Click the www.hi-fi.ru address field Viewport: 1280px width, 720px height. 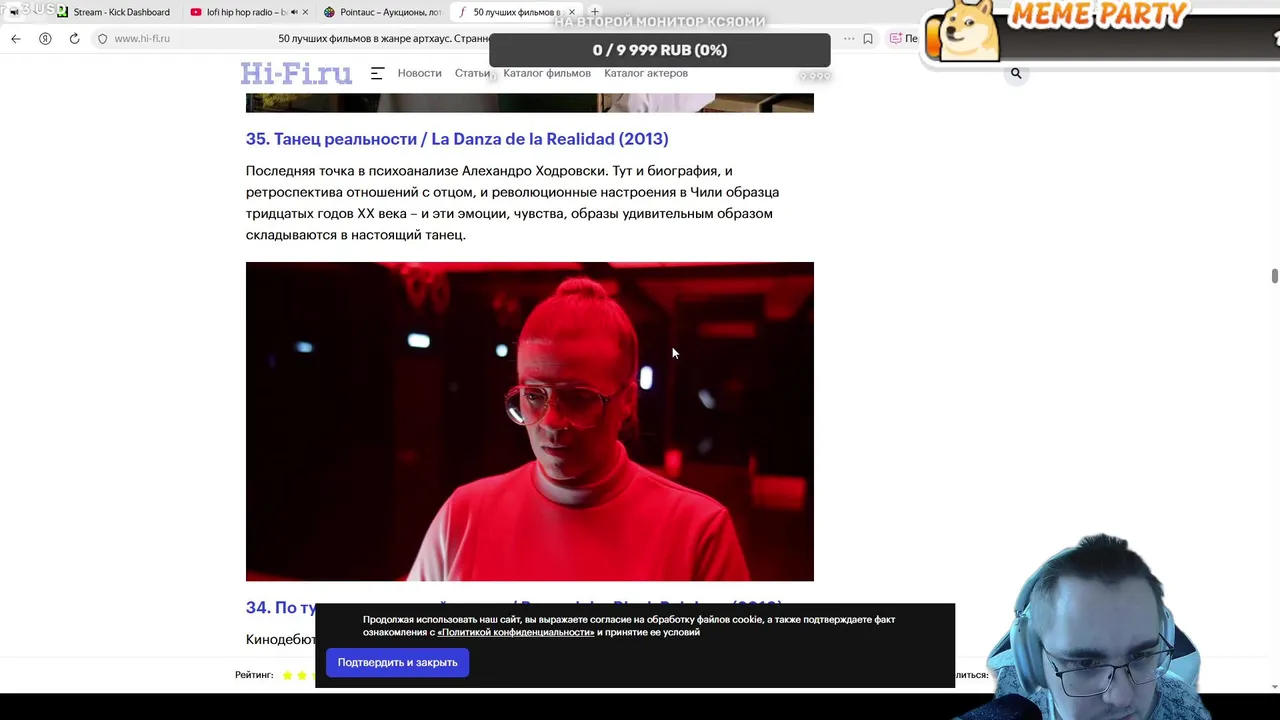point(142,38)
